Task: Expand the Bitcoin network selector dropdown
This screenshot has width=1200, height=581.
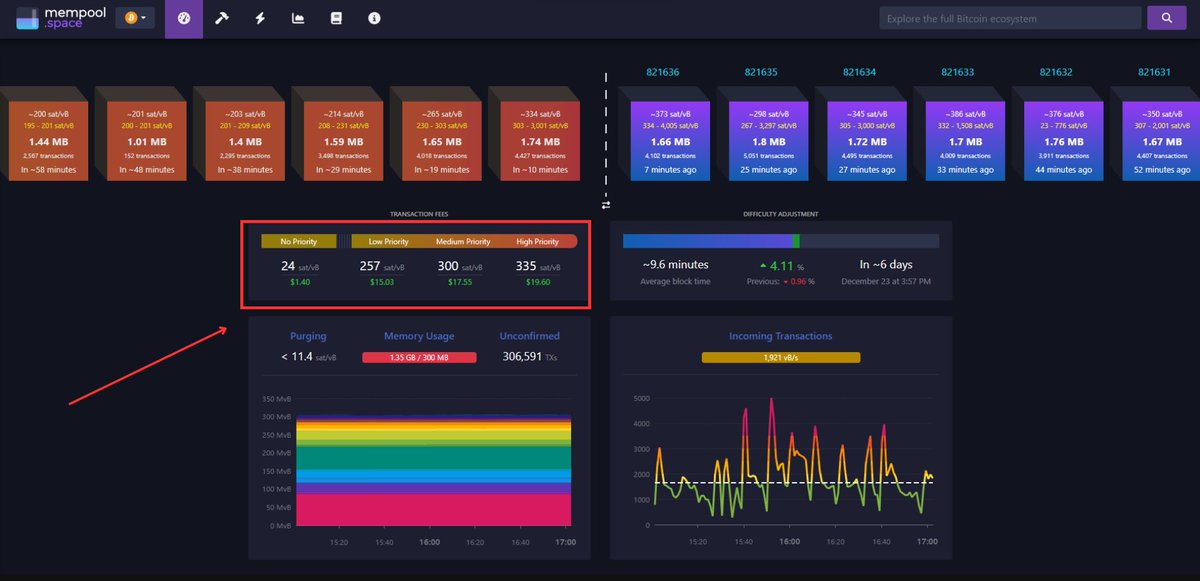Action: [x=135, y=18]
